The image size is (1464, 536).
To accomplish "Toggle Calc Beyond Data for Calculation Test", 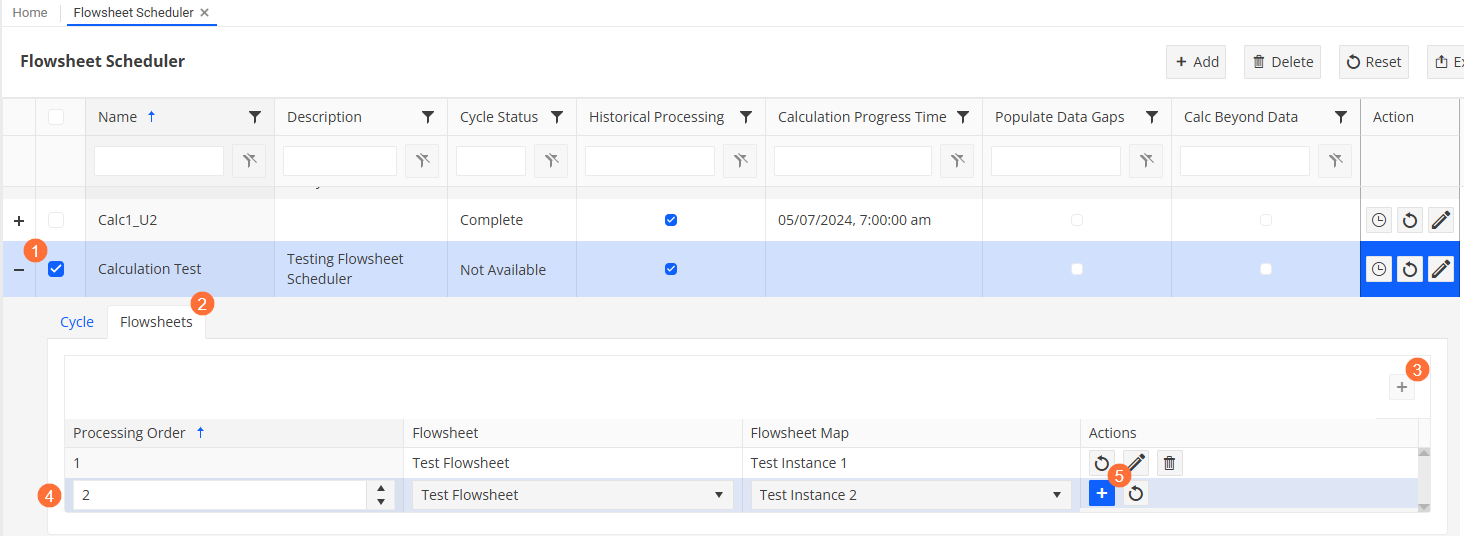I will pos(1266,269).
